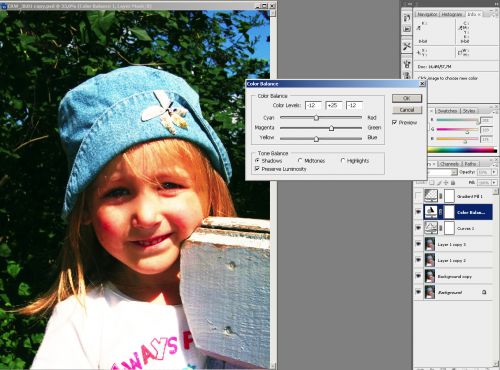Hide the Layer 1 copy 2 layer
Screen dimensions: 500x370
418,260
